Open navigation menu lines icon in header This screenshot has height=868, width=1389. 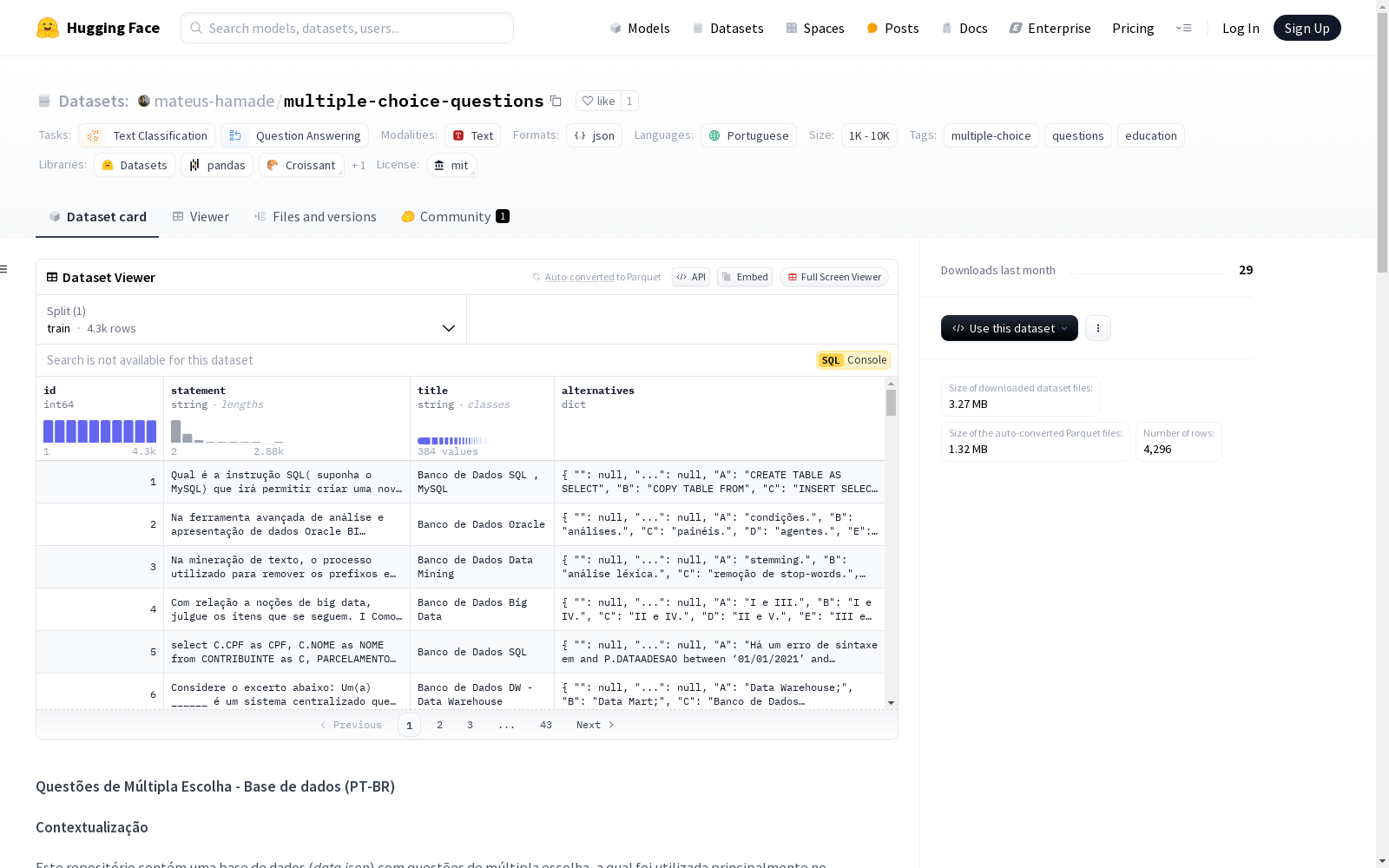(1183, 28)
